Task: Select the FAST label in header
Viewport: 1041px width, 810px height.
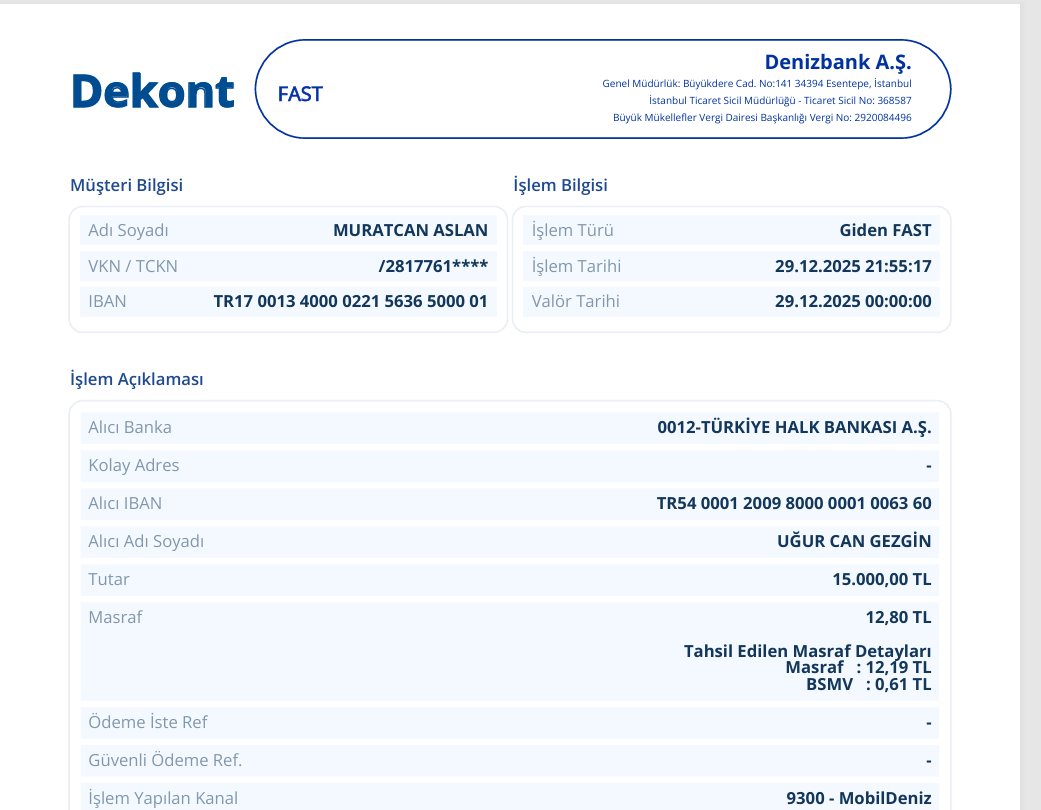Action: (x=300, y=94)
